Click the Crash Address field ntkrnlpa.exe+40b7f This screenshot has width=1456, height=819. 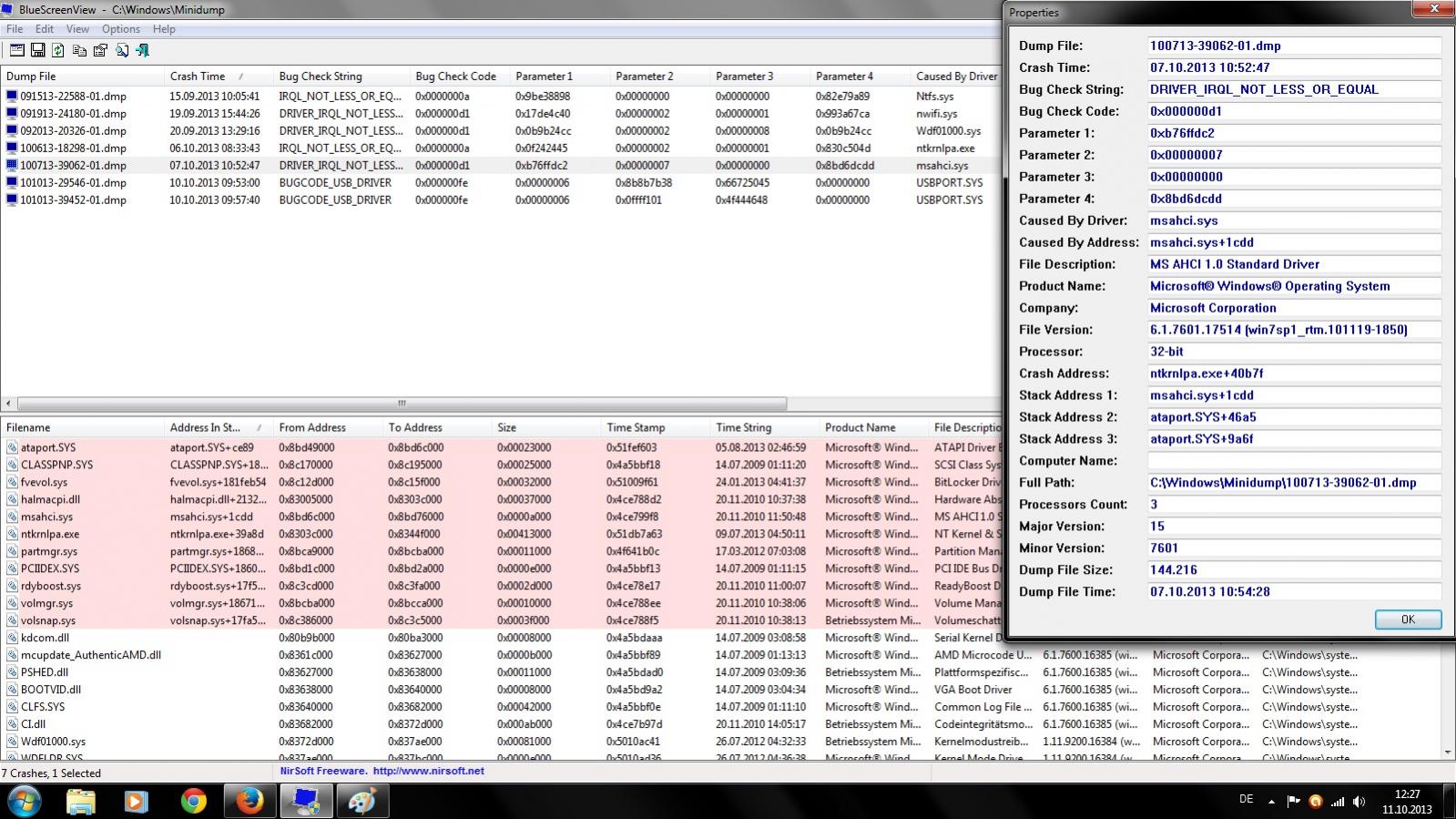[x=1294, y=374]
